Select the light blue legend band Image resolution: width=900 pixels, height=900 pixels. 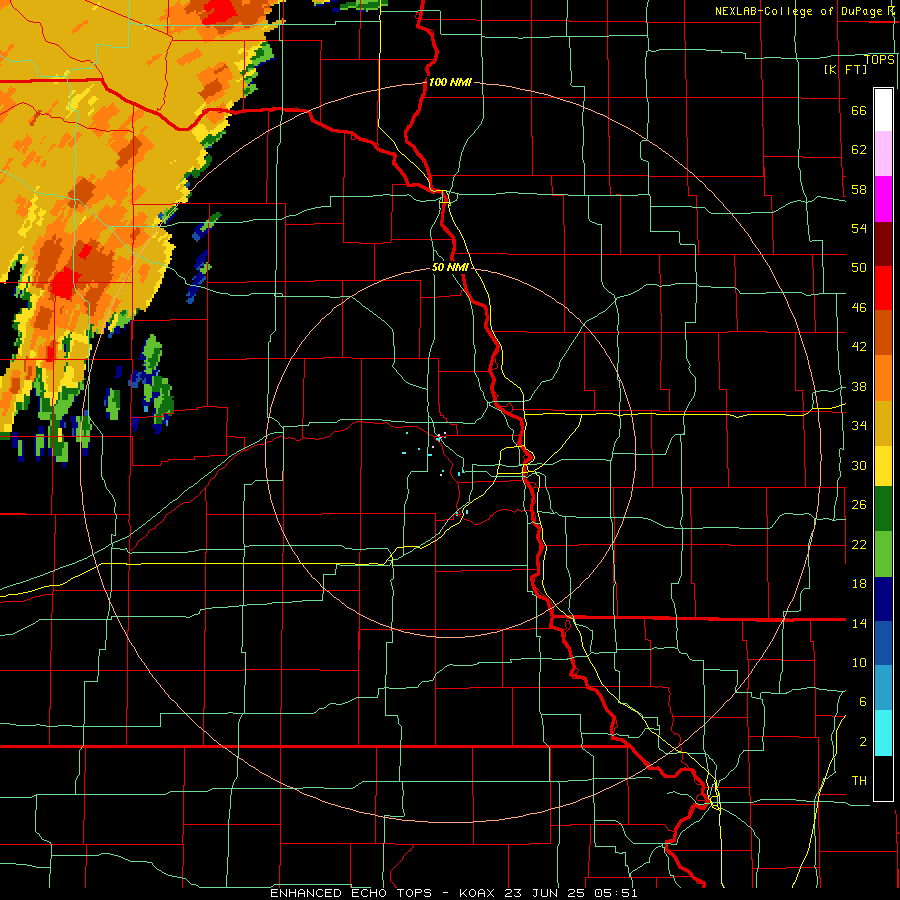tap(883, 688)
